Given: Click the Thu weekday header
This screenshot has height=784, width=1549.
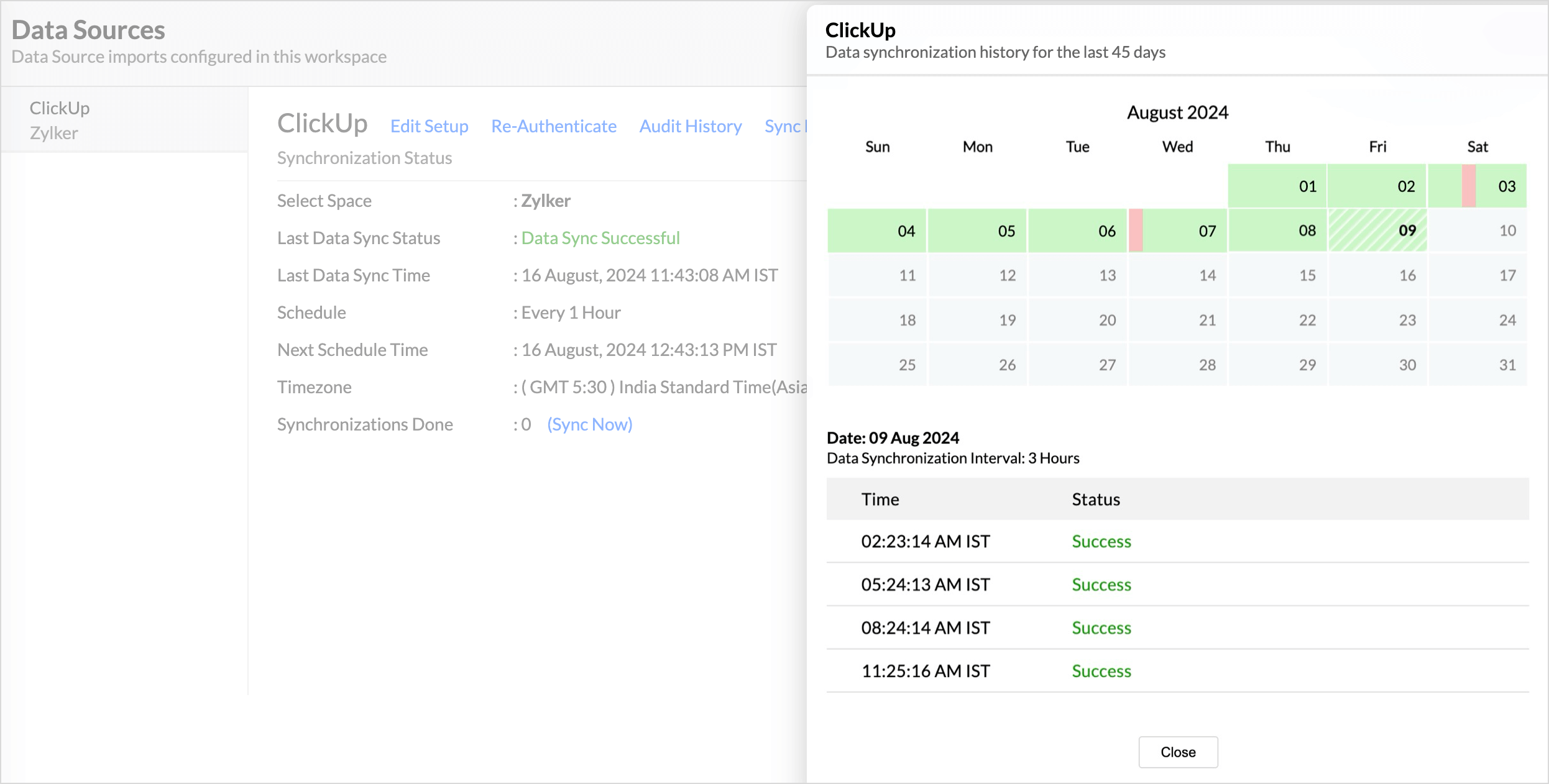Looking at the screenshot, I should [x=1277, y=147].
